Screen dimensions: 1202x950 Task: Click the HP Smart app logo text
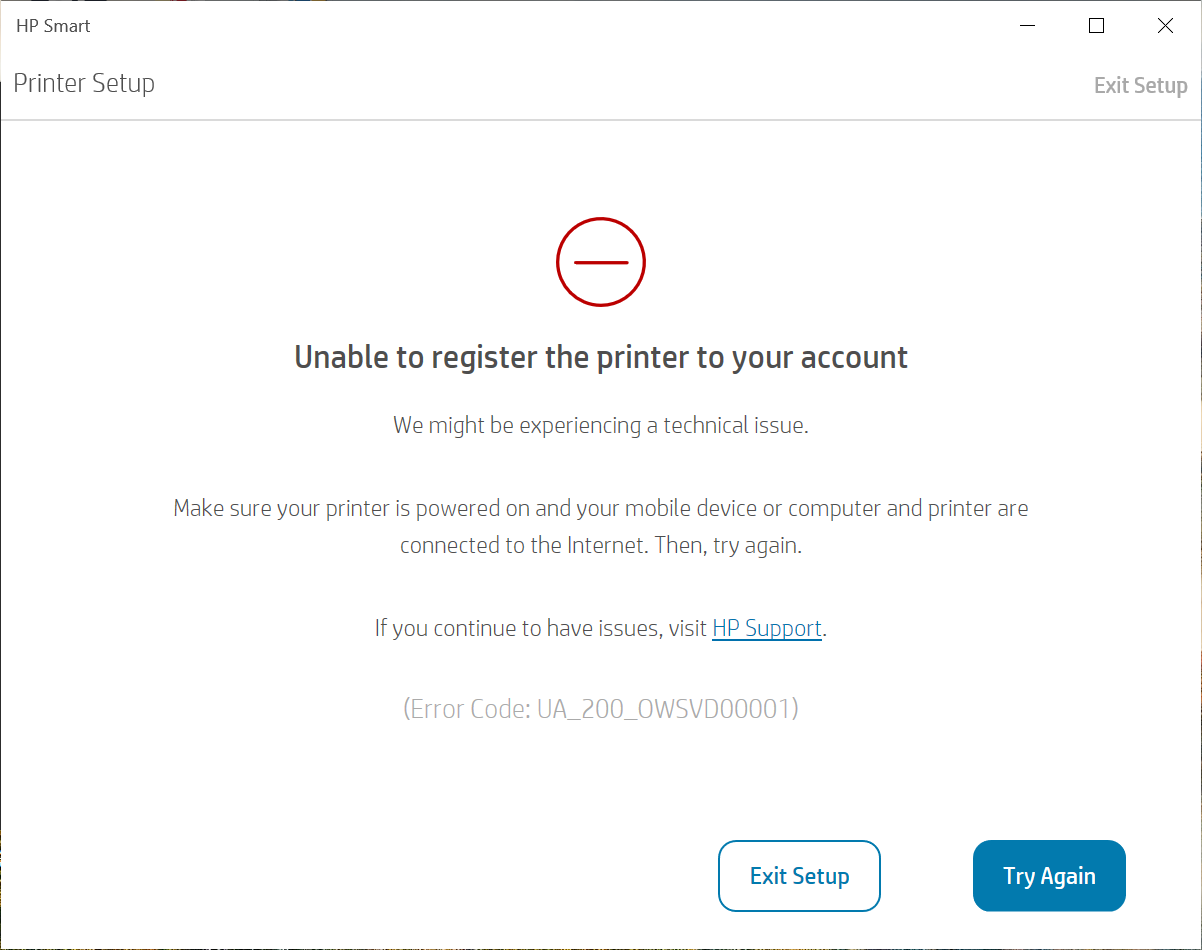click(x=52, y=25)
